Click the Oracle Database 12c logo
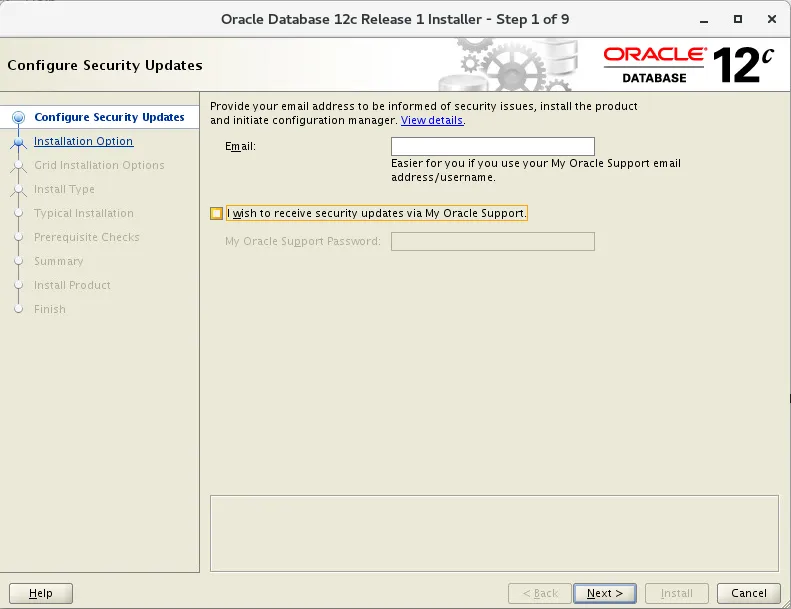Viewport: 791px width, 609px height. 689,65
